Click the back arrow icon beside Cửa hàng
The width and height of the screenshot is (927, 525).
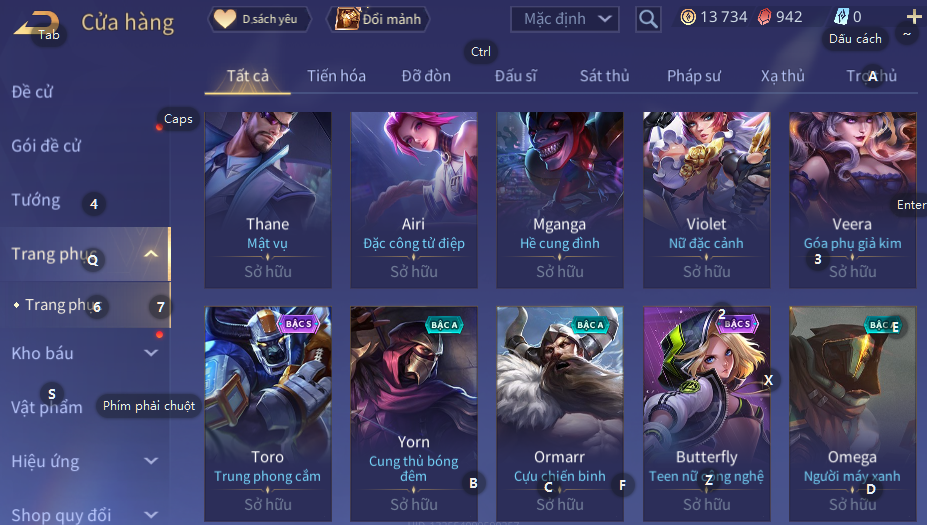click(37, 24)
